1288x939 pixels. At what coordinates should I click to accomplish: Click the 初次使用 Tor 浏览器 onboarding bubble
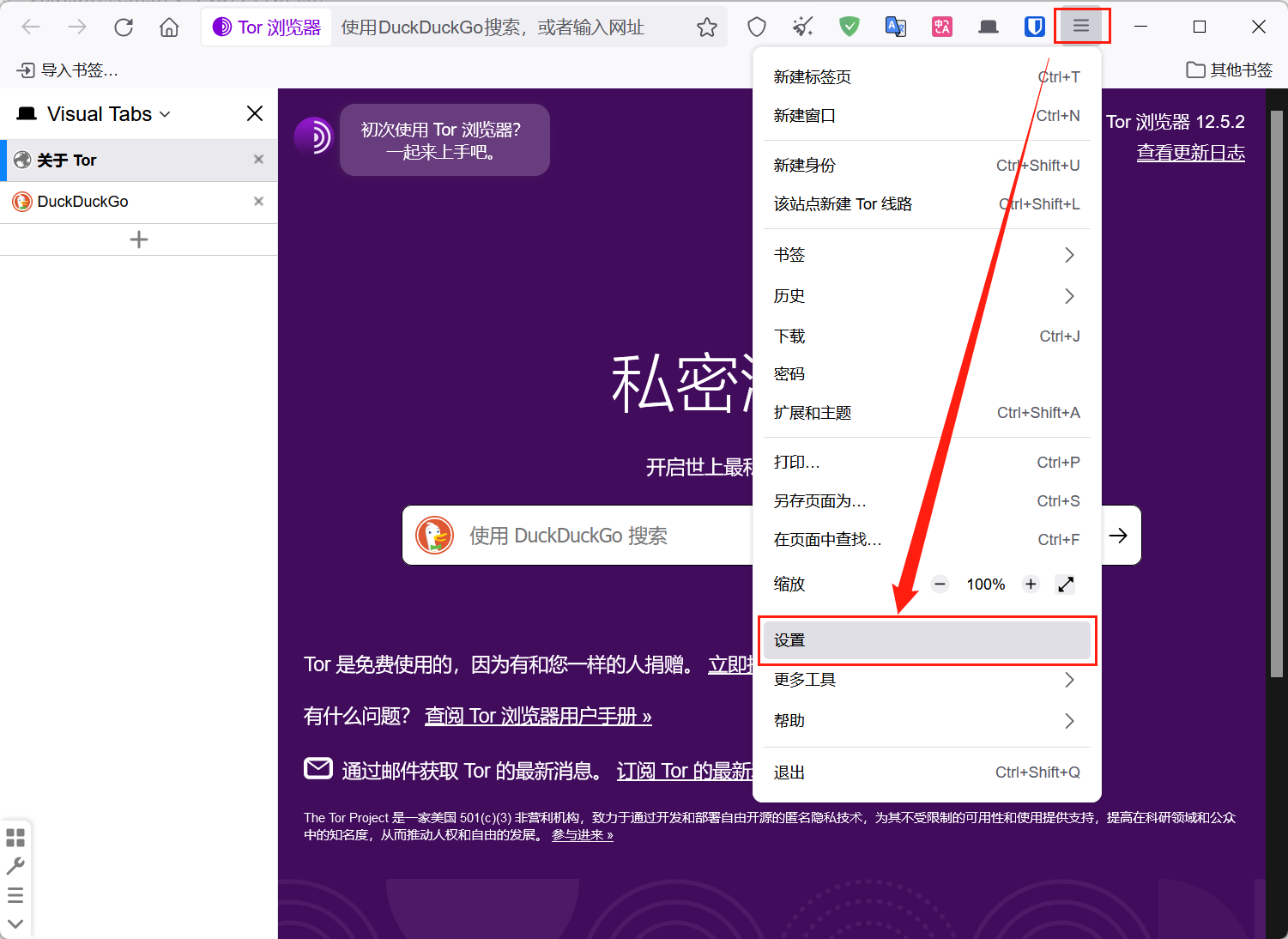click(444, 140)
